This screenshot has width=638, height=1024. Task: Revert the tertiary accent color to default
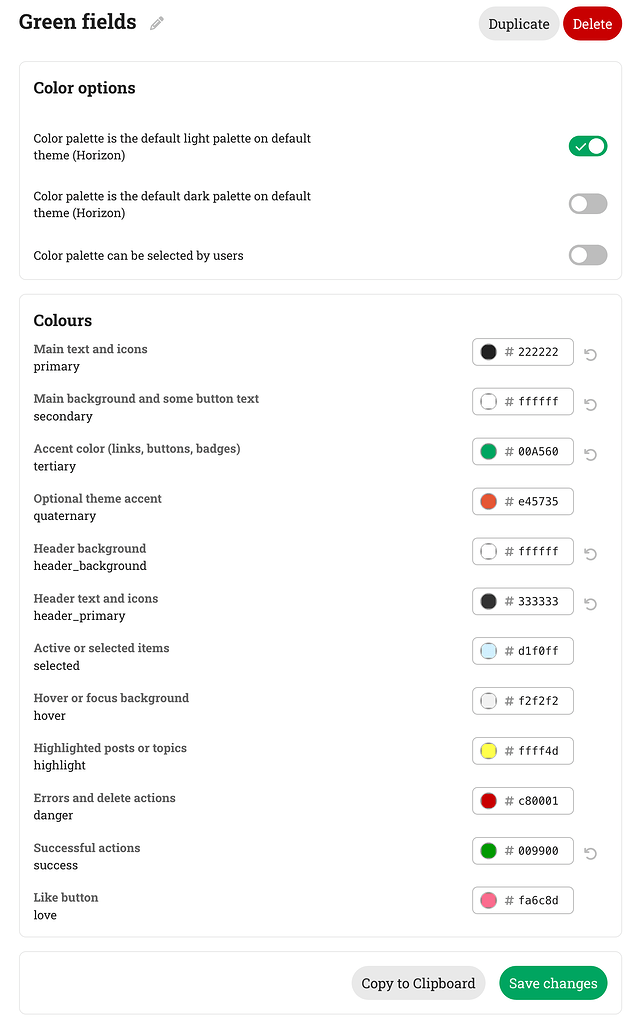click(590, 454)
